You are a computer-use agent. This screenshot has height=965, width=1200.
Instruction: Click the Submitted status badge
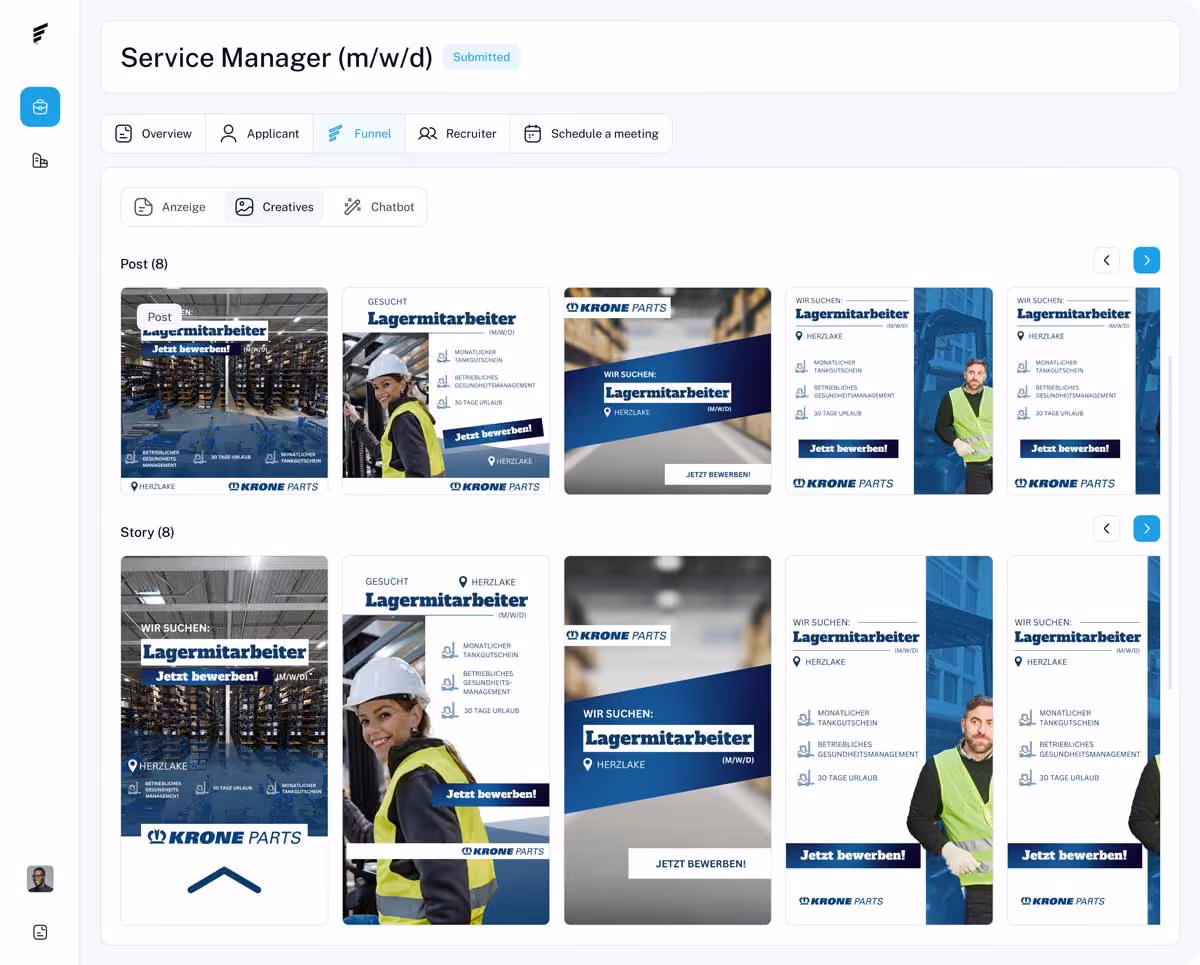tap(481, 57)
